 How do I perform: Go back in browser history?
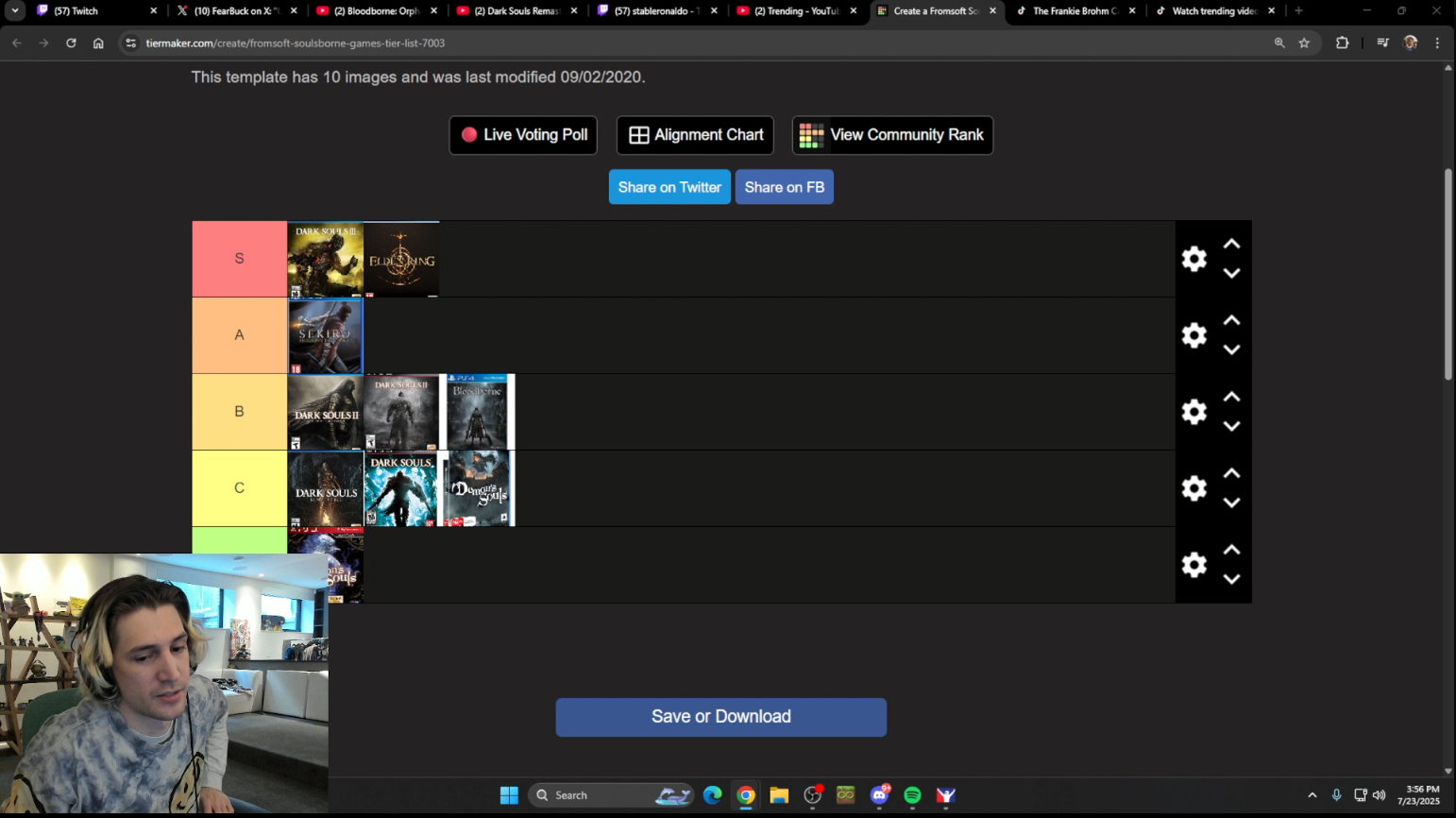pyautogui.click(x=17, y=43)
